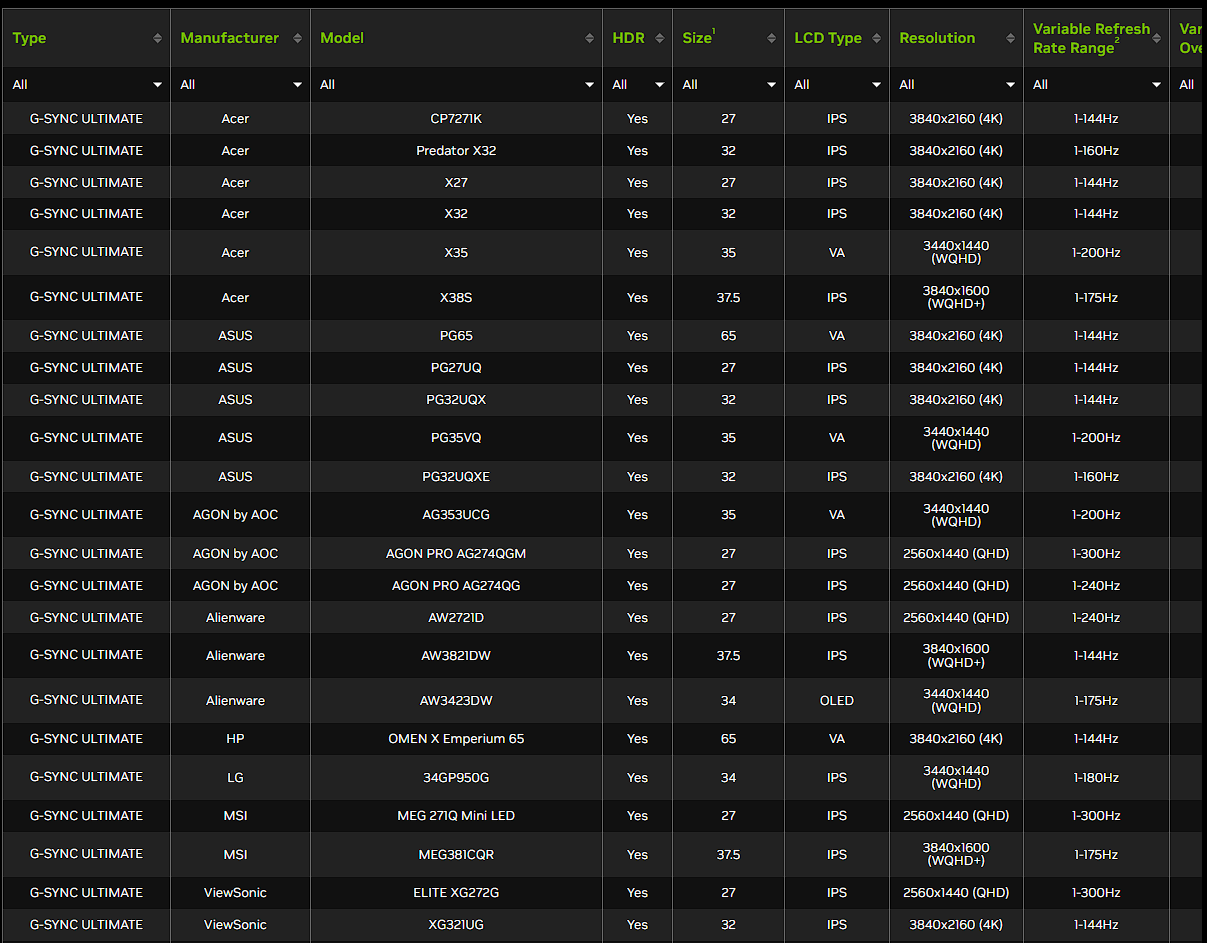Click the PG35VQ model cell

(x=457, y=438)
